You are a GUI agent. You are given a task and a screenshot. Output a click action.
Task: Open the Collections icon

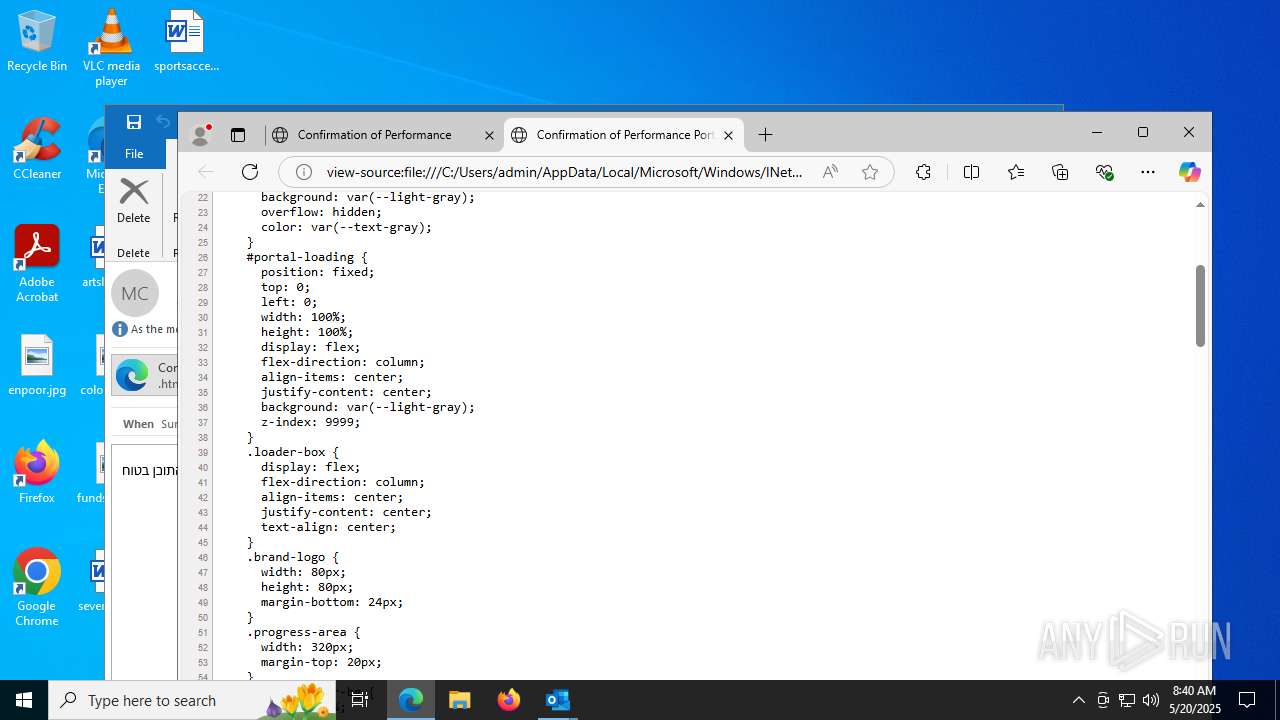tap(1060, 172)
